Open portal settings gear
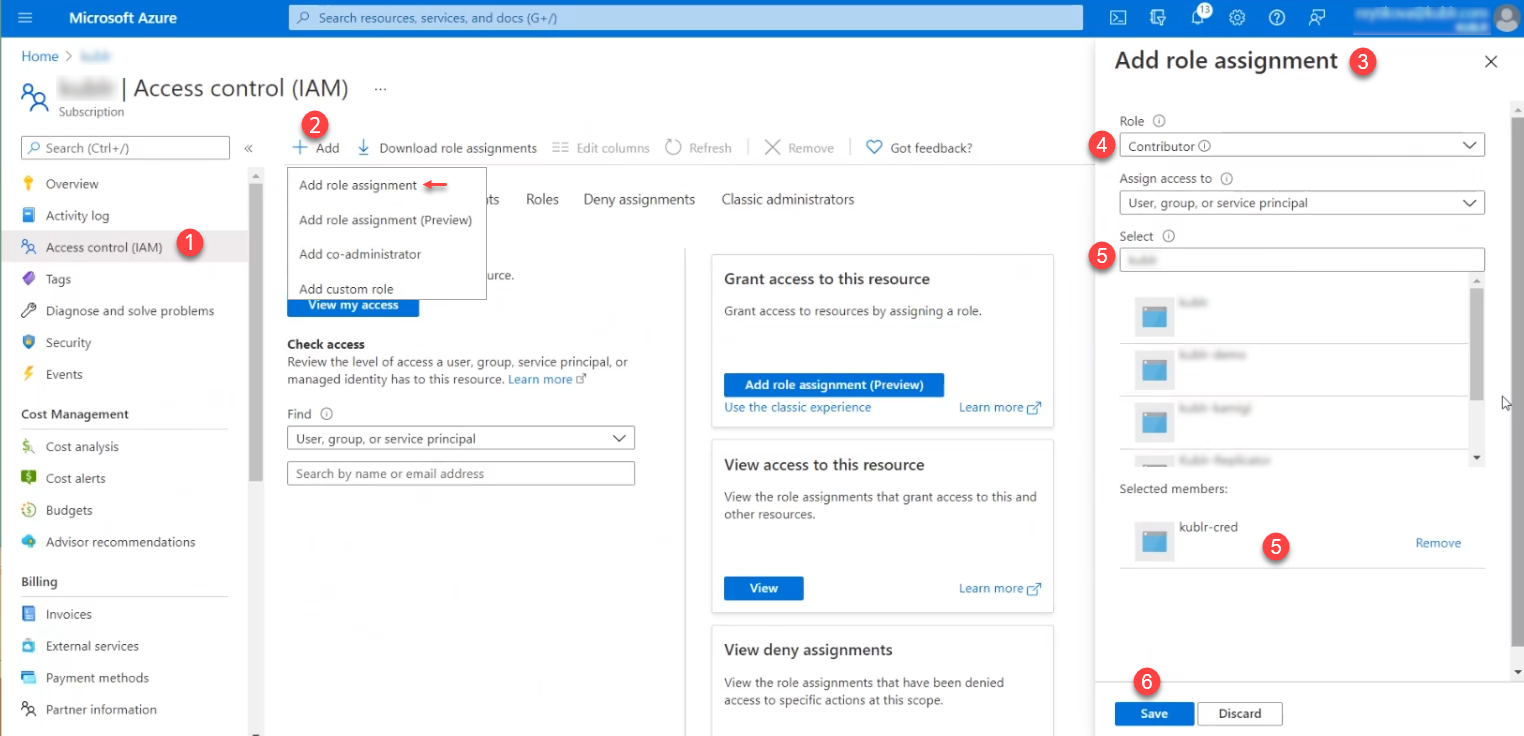The height and width of the screenshot is (736, 1524). click(1237, 18)
